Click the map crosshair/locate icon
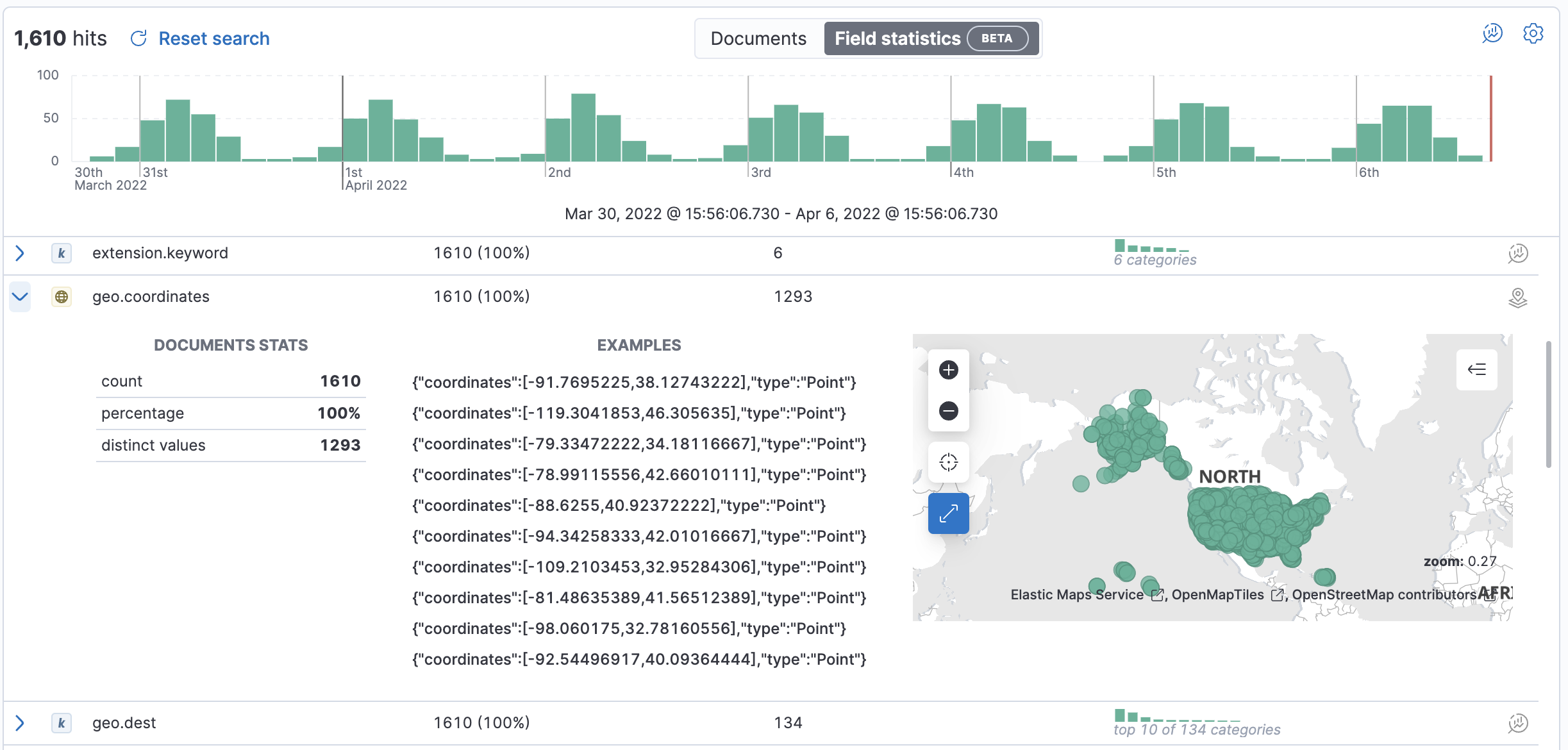This screenshot has width=1568, height=750. click(948, 462)
